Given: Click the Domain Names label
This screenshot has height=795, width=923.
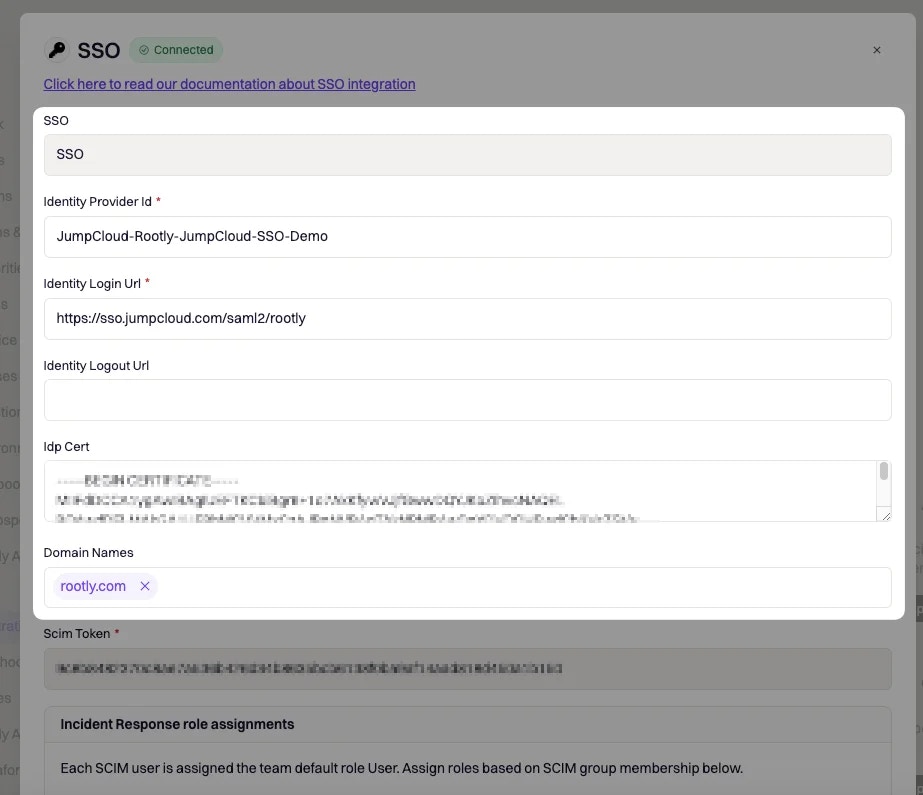Looking at the screenshot, I should tap(88, 553).
